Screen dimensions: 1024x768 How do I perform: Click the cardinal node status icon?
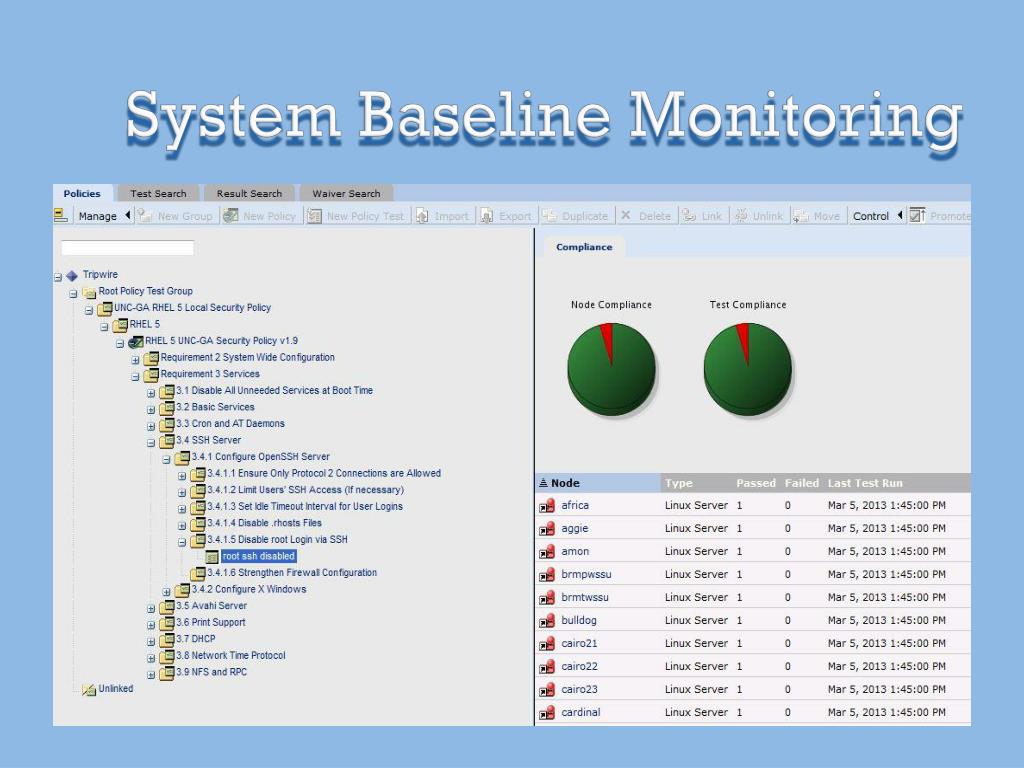click(x=547, y=713)
